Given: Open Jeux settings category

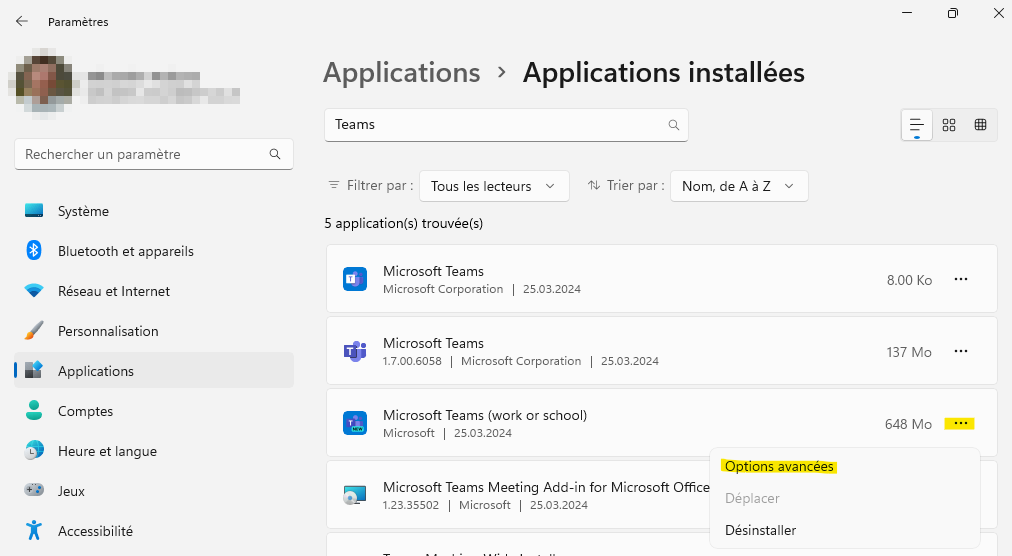Looking at the screenshot, I should [x=154, y=491].
